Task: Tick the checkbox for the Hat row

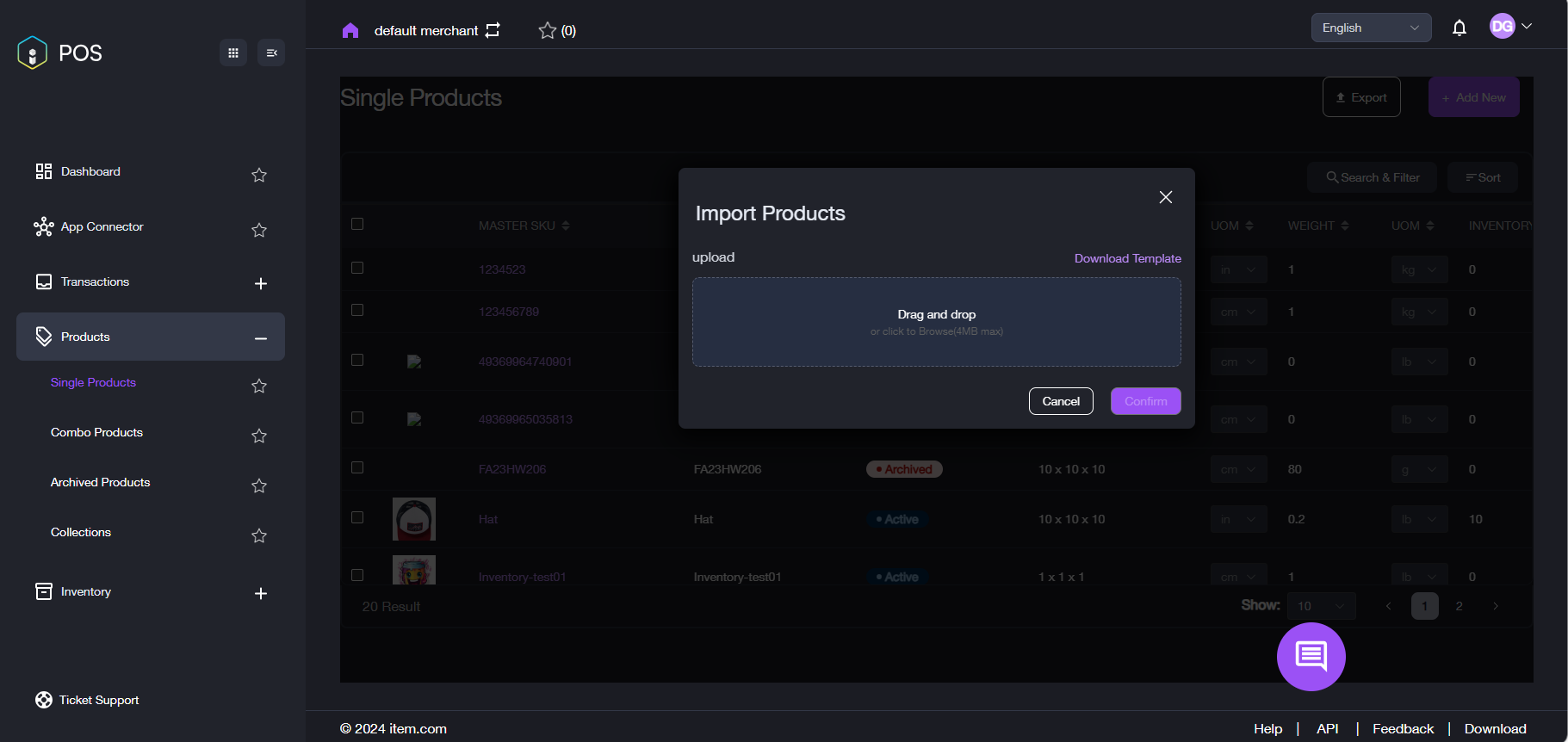Action: 357,517
